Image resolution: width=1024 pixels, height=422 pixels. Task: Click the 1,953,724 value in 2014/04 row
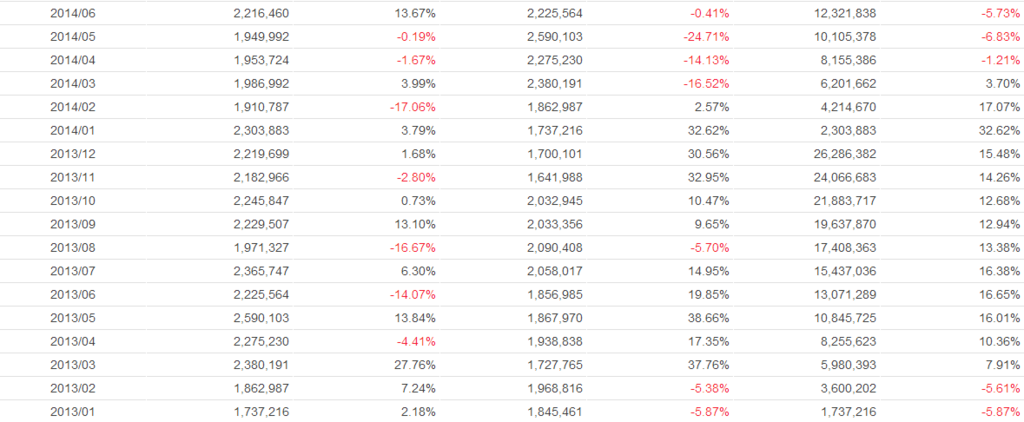(260, 60)
